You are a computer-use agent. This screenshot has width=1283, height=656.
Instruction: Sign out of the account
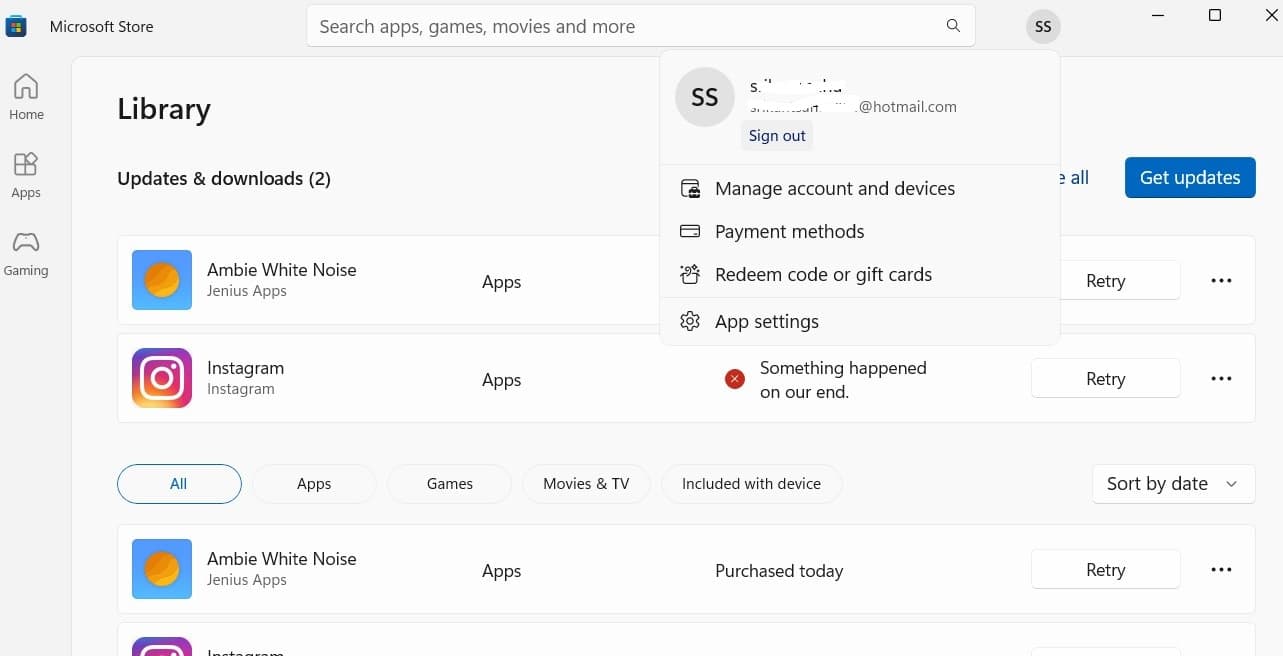coord(777,136)
